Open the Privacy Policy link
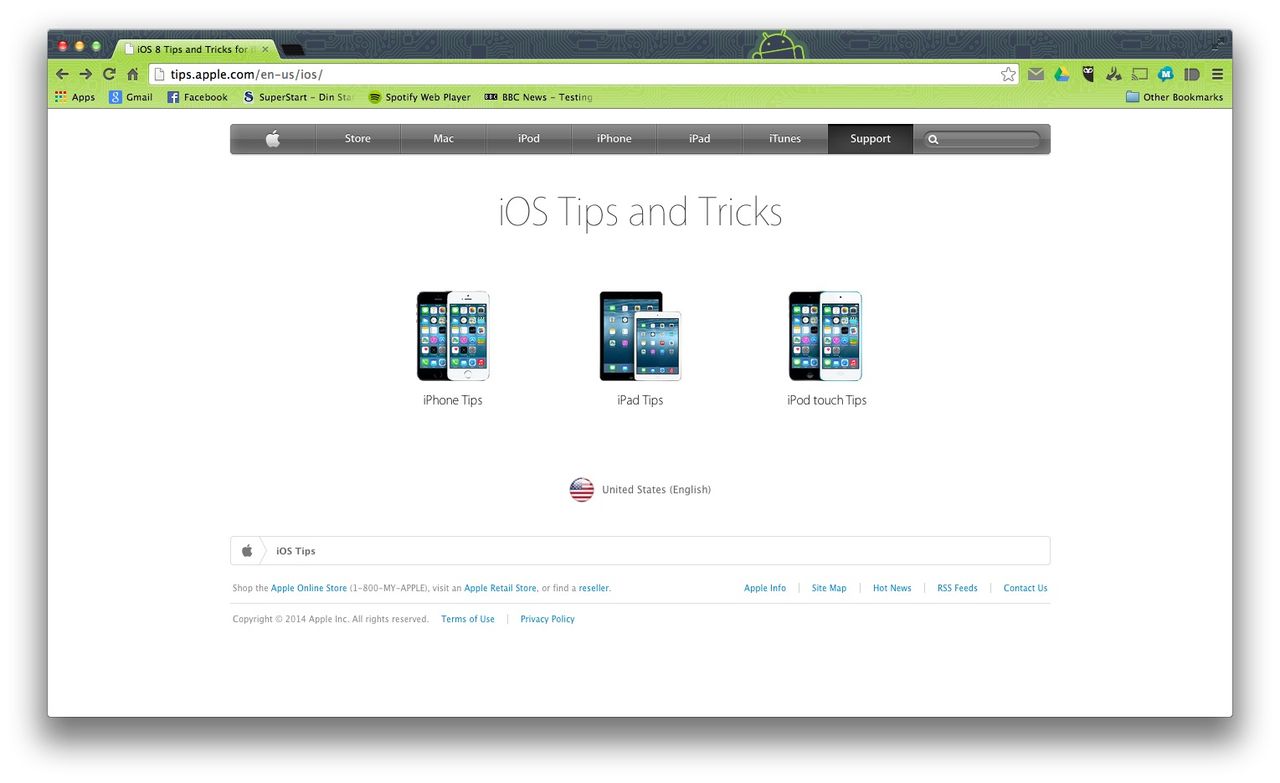This screenshot has width=1280, height=783. [547, 619]
